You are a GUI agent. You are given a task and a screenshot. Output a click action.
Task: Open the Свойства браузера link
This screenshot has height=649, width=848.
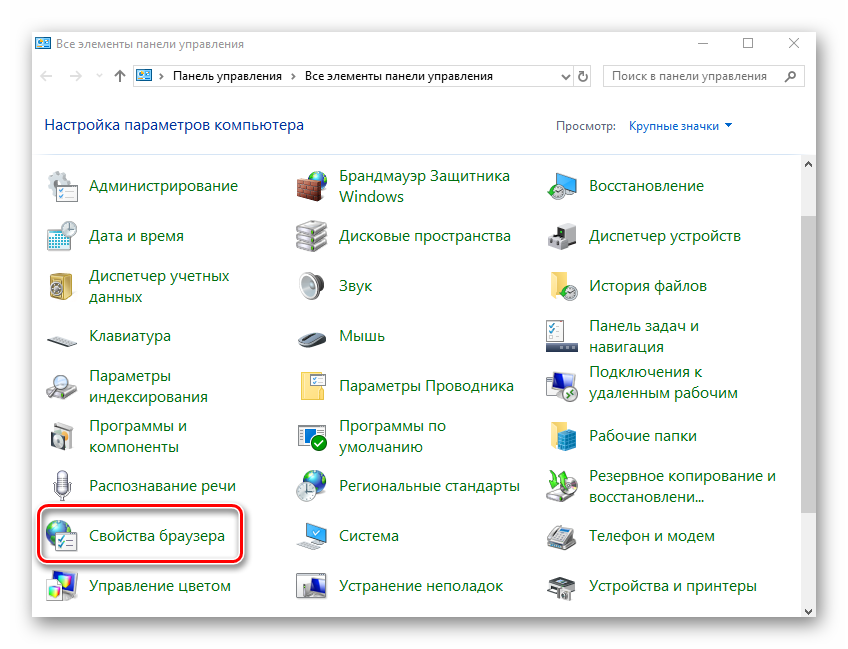[x=157, y=536]
